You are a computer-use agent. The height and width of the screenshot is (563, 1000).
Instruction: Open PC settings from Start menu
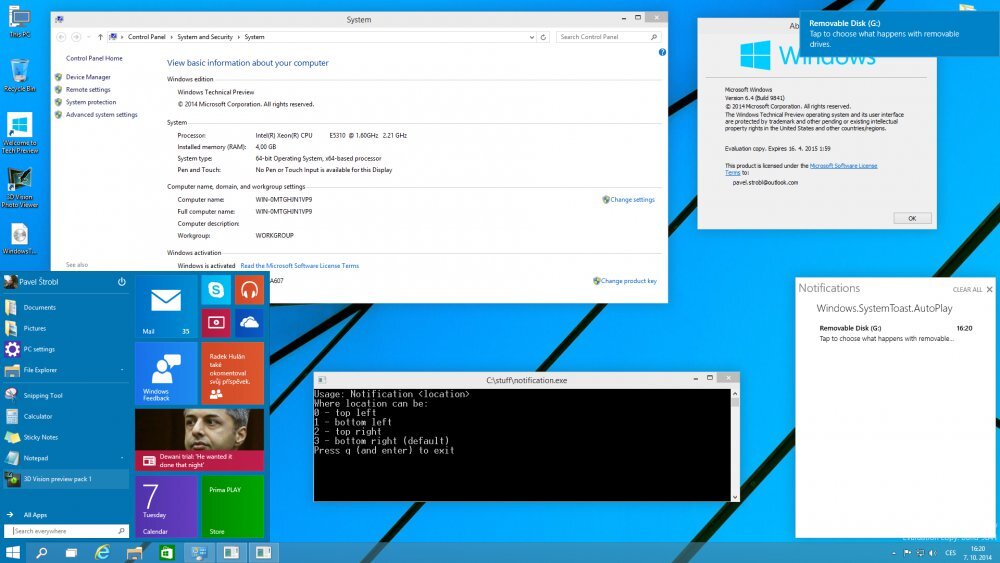click(66, 349)
